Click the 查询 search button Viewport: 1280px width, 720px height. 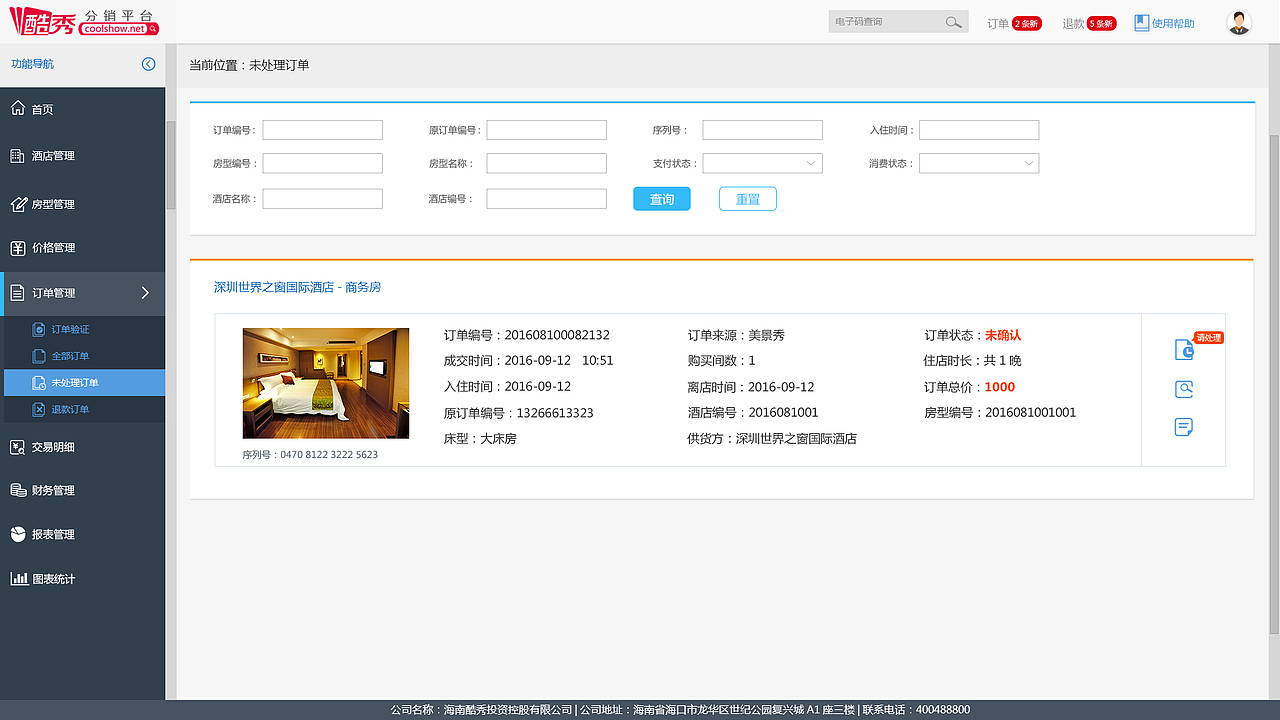pos(661,198)
